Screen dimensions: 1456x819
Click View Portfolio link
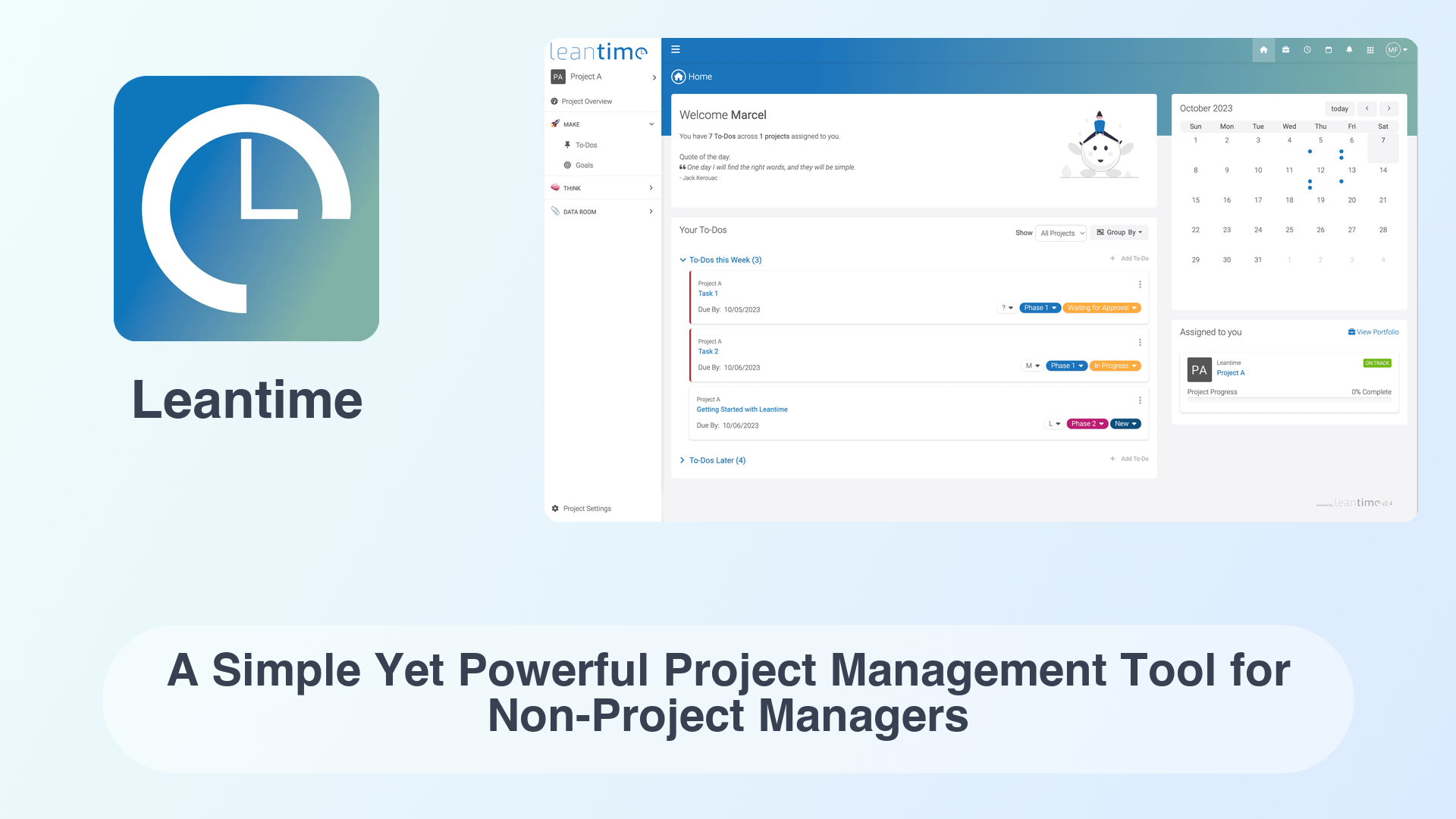tap(1374, 331)
